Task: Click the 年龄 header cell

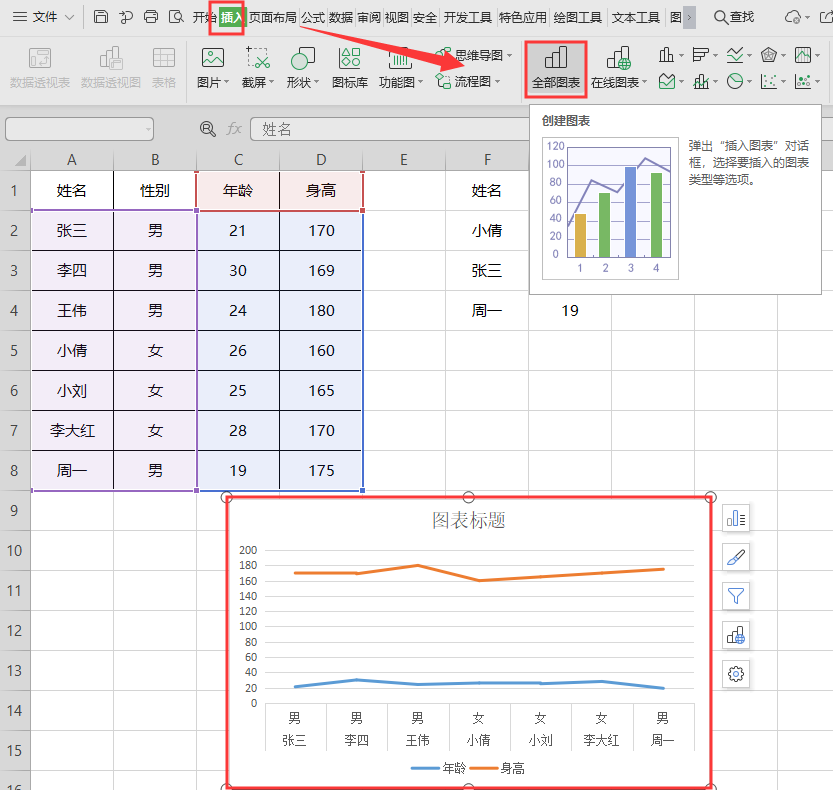Action: (238, 190)
